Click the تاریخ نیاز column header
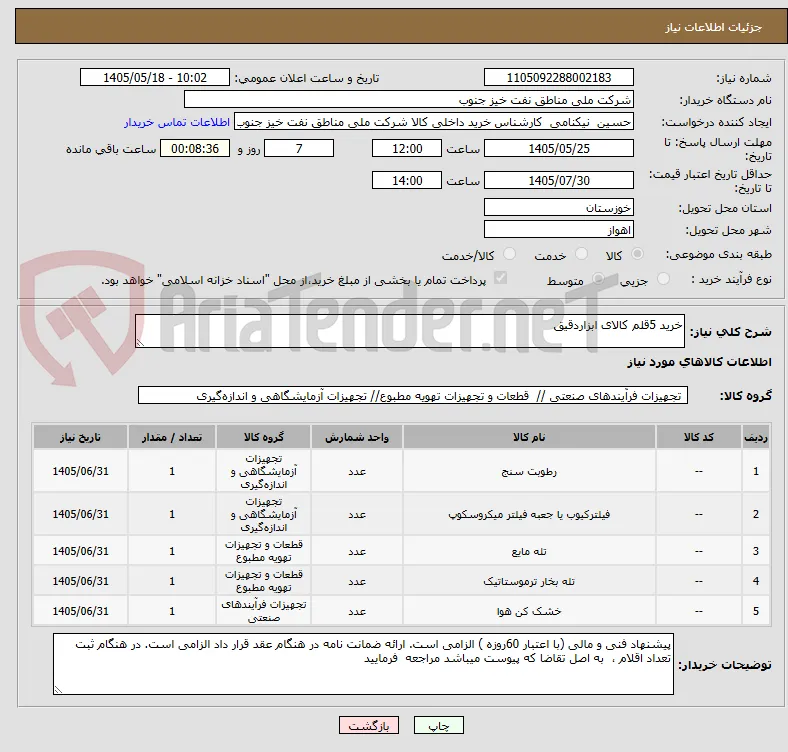The height and width of the screenshot is (752, 788). 80,437
